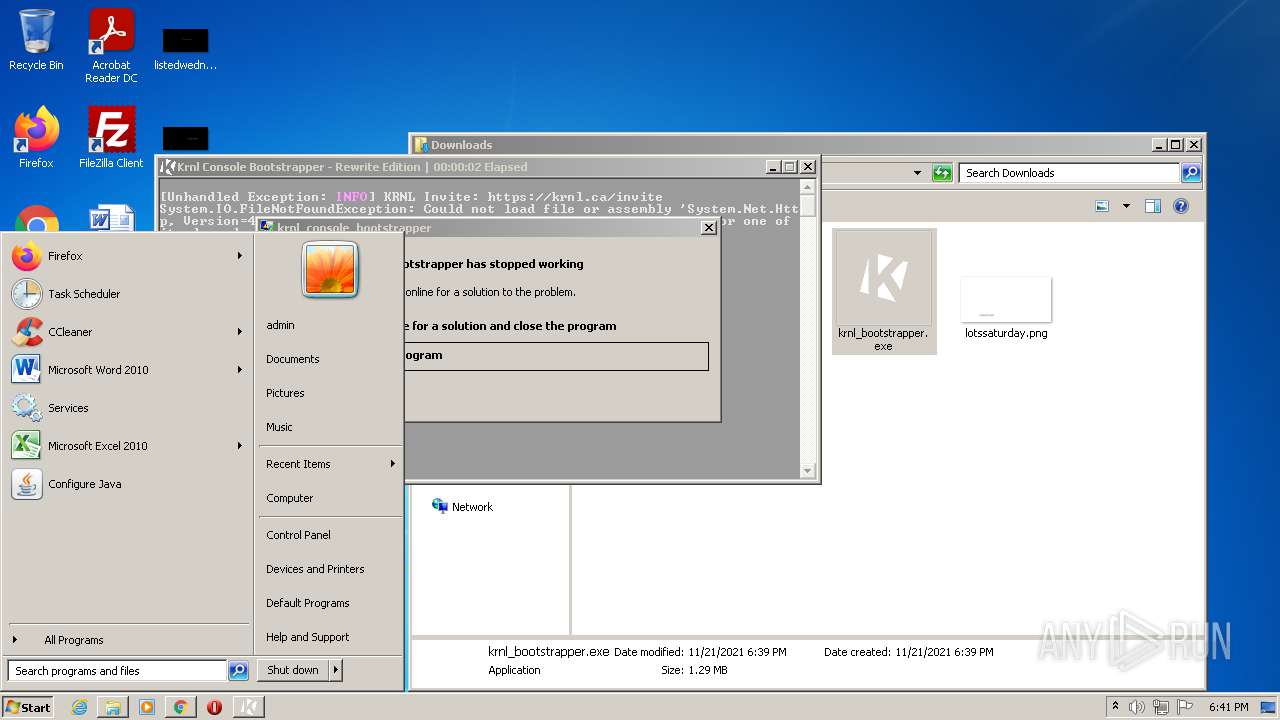Screen dimensions: 1280x720
Task: Open volume speaker tray icon
Action: (1137, 707)
